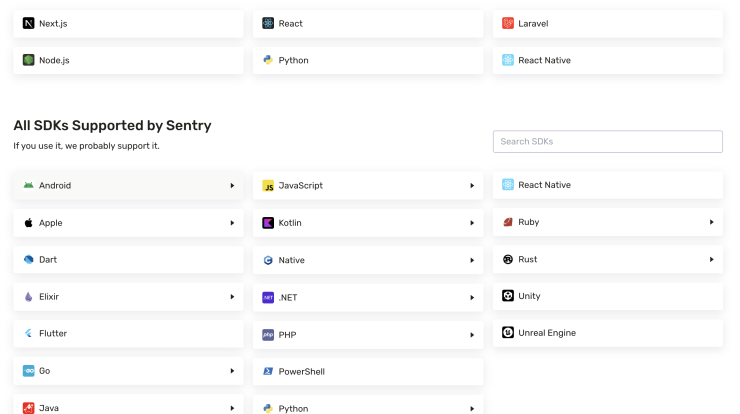
Task: Expand the Elixir SDK arrow
Action: click(x=232, y=297)
